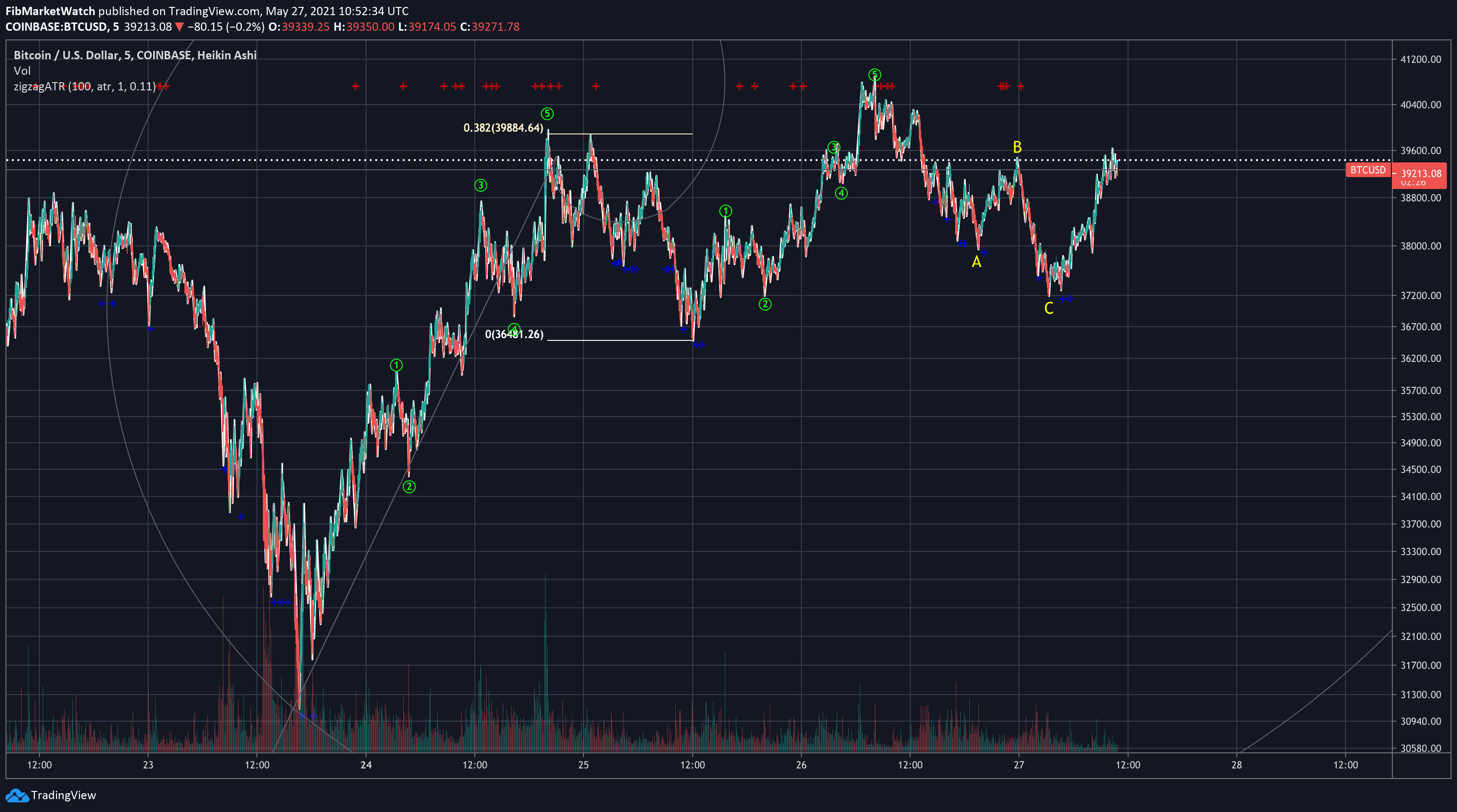Click the 0(36481.26) Fibonacci label

pos(514,334)
